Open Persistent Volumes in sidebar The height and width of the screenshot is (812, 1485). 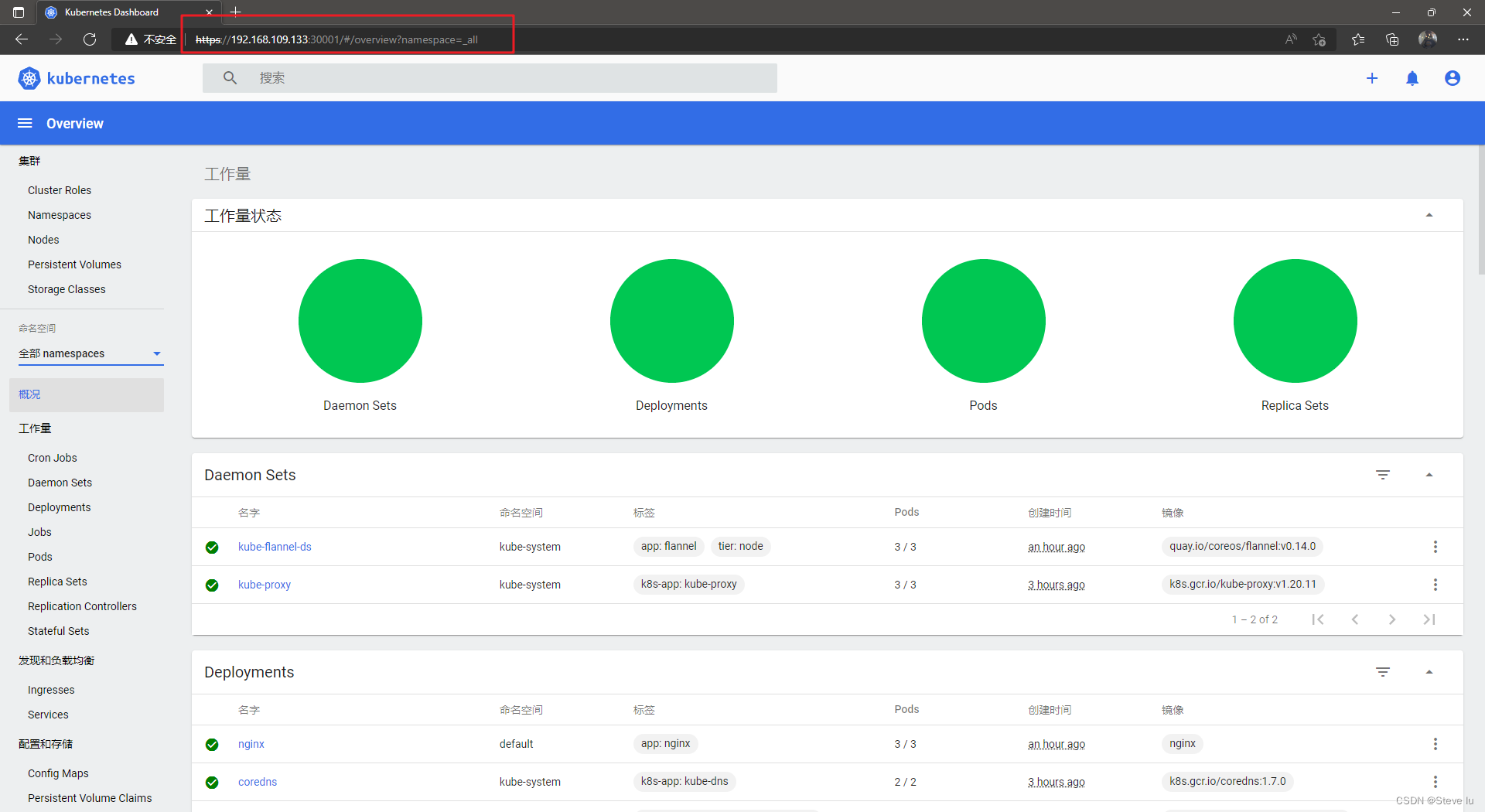pyautogui.click(x=74, y=264)
